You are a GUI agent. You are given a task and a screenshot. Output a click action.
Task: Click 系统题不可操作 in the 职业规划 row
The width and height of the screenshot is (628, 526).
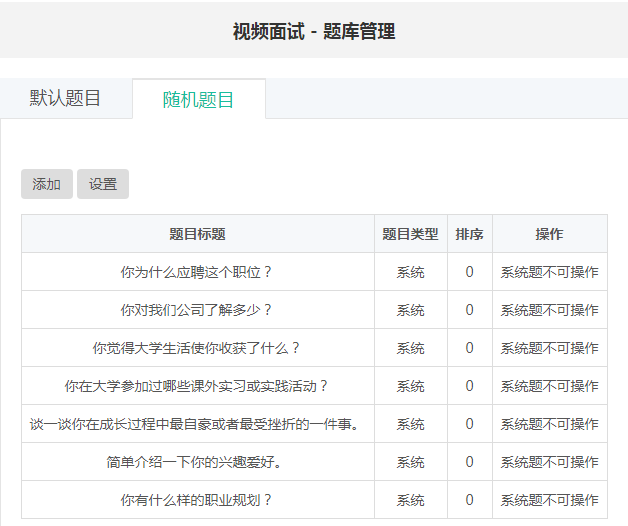[549, 500]
